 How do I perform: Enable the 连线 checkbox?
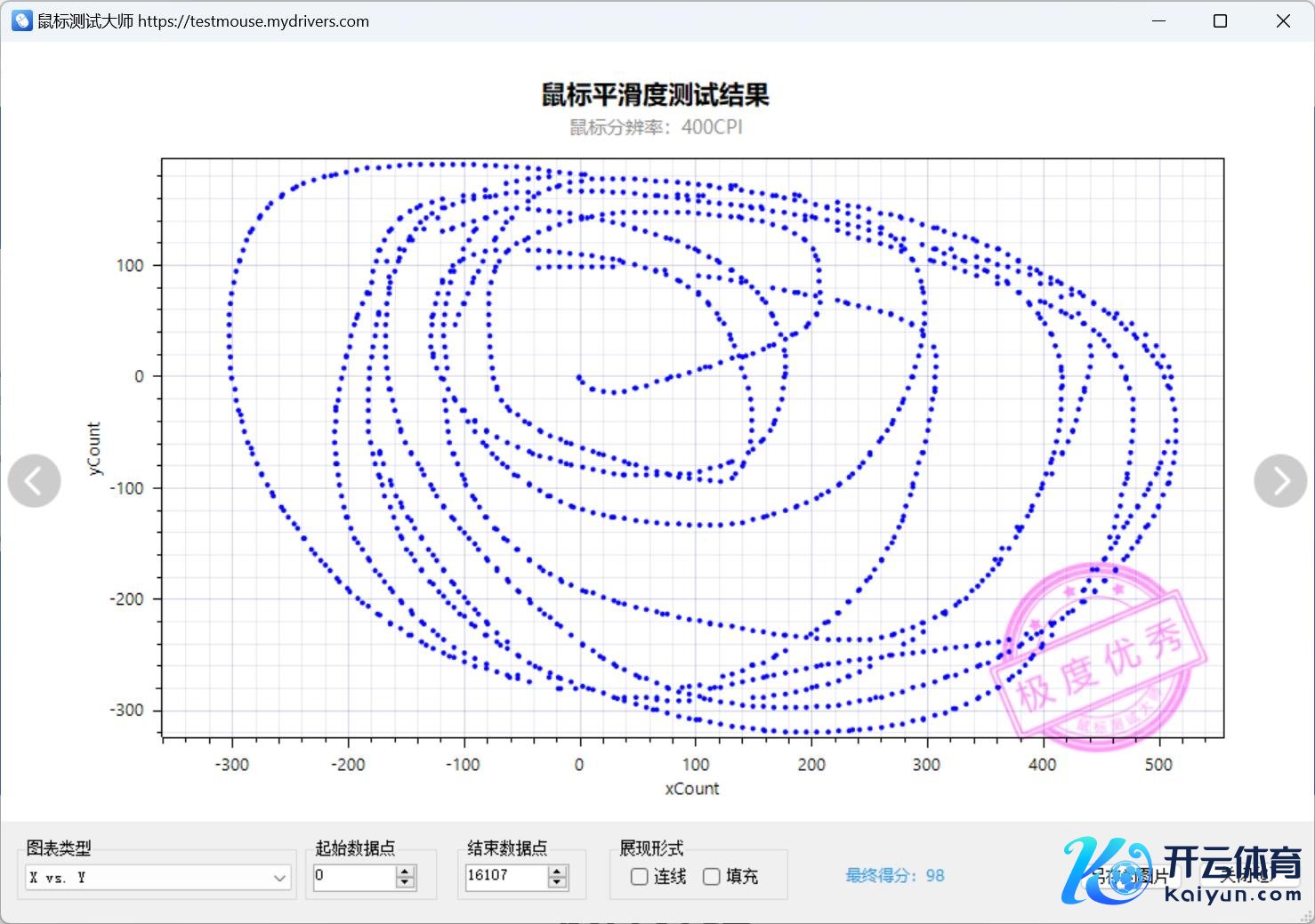point(639,877)
